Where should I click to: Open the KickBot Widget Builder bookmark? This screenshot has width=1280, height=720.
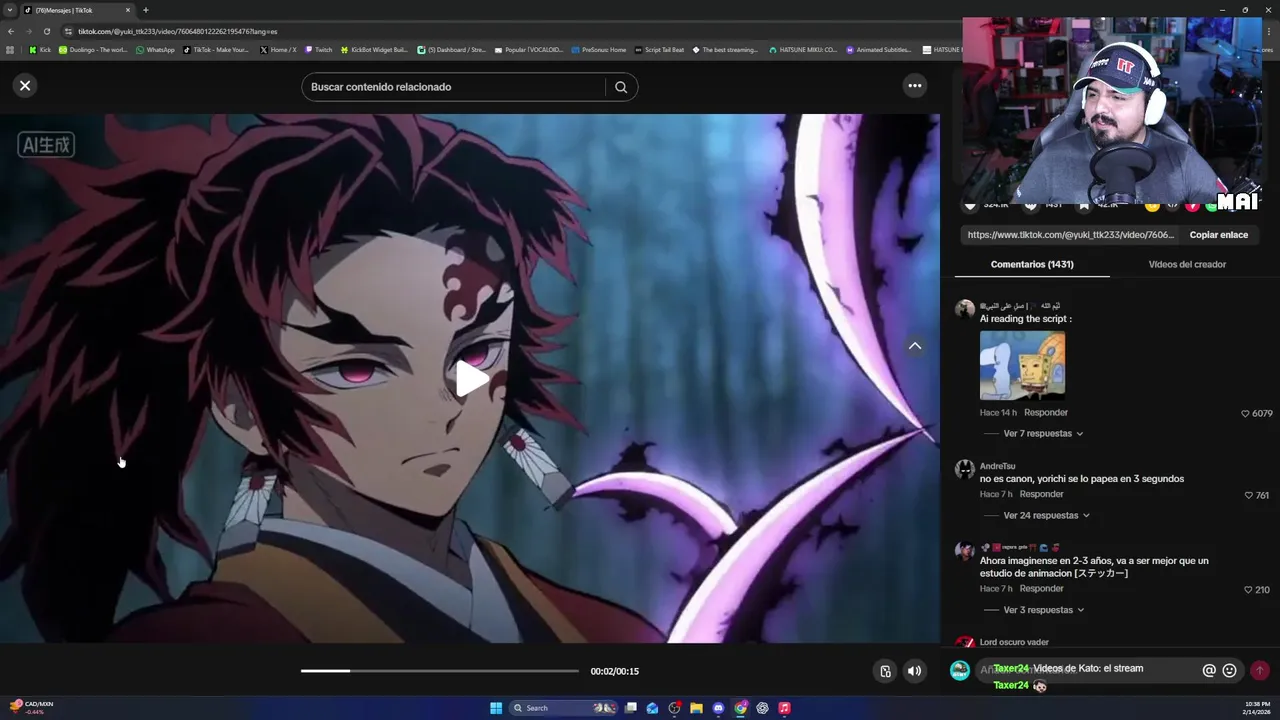tap(374, 49)
